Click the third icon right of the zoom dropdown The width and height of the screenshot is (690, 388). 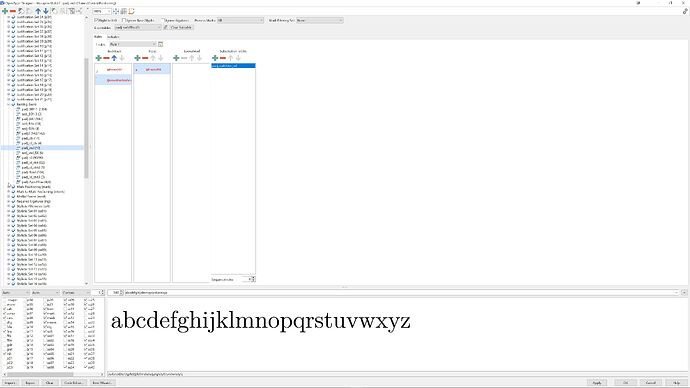click(131, 11)
